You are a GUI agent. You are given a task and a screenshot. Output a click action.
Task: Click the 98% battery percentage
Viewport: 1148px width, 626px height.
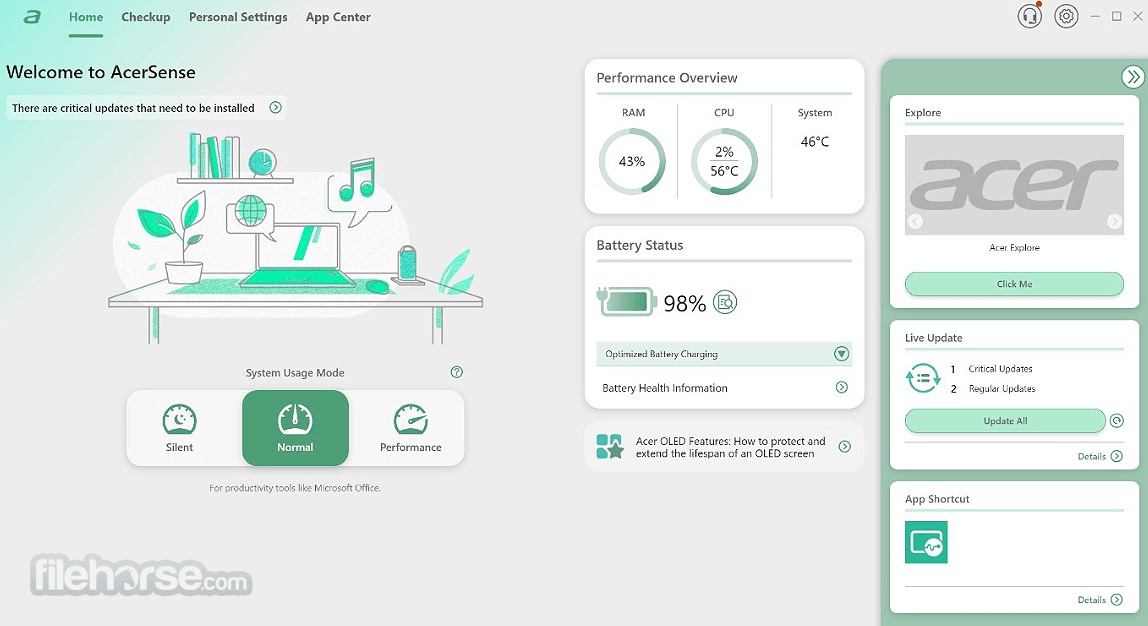click(685, 303)
